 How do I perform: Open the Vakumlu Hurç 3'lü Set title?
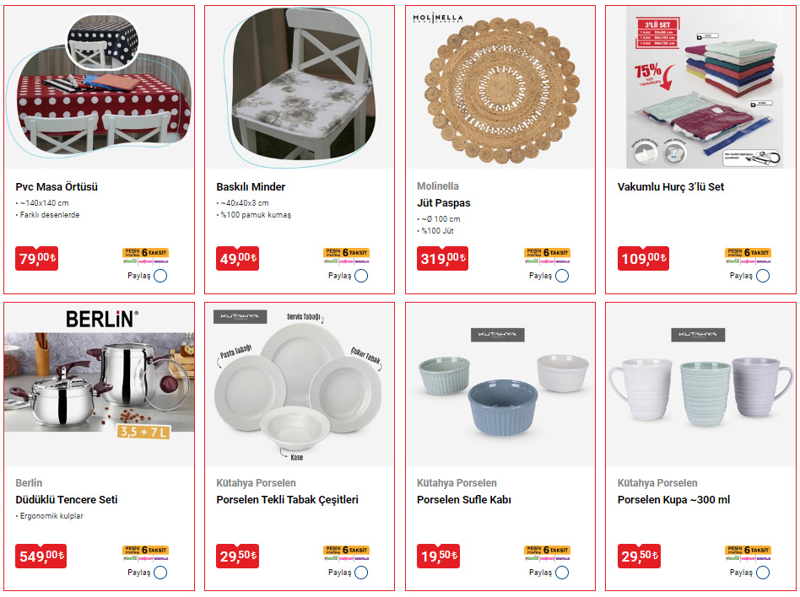pos(670,187)
